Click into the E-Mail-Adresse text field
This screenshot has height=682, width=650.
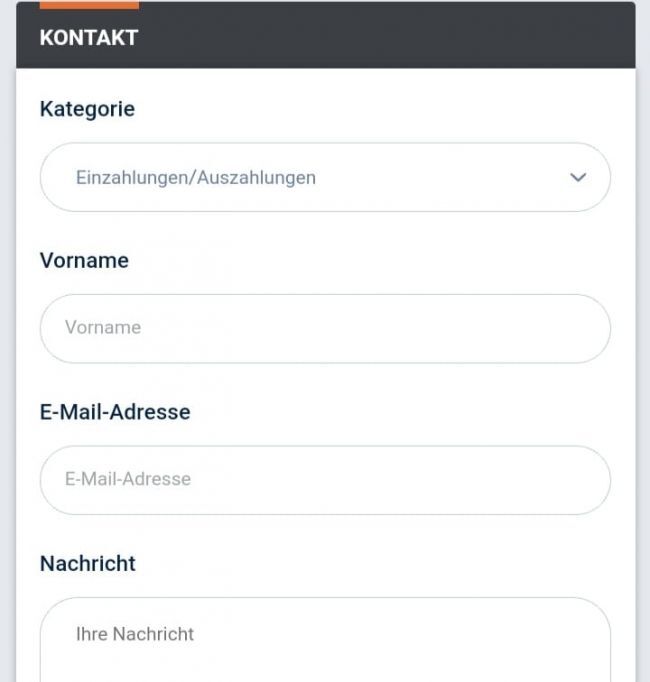coord(325,480)
